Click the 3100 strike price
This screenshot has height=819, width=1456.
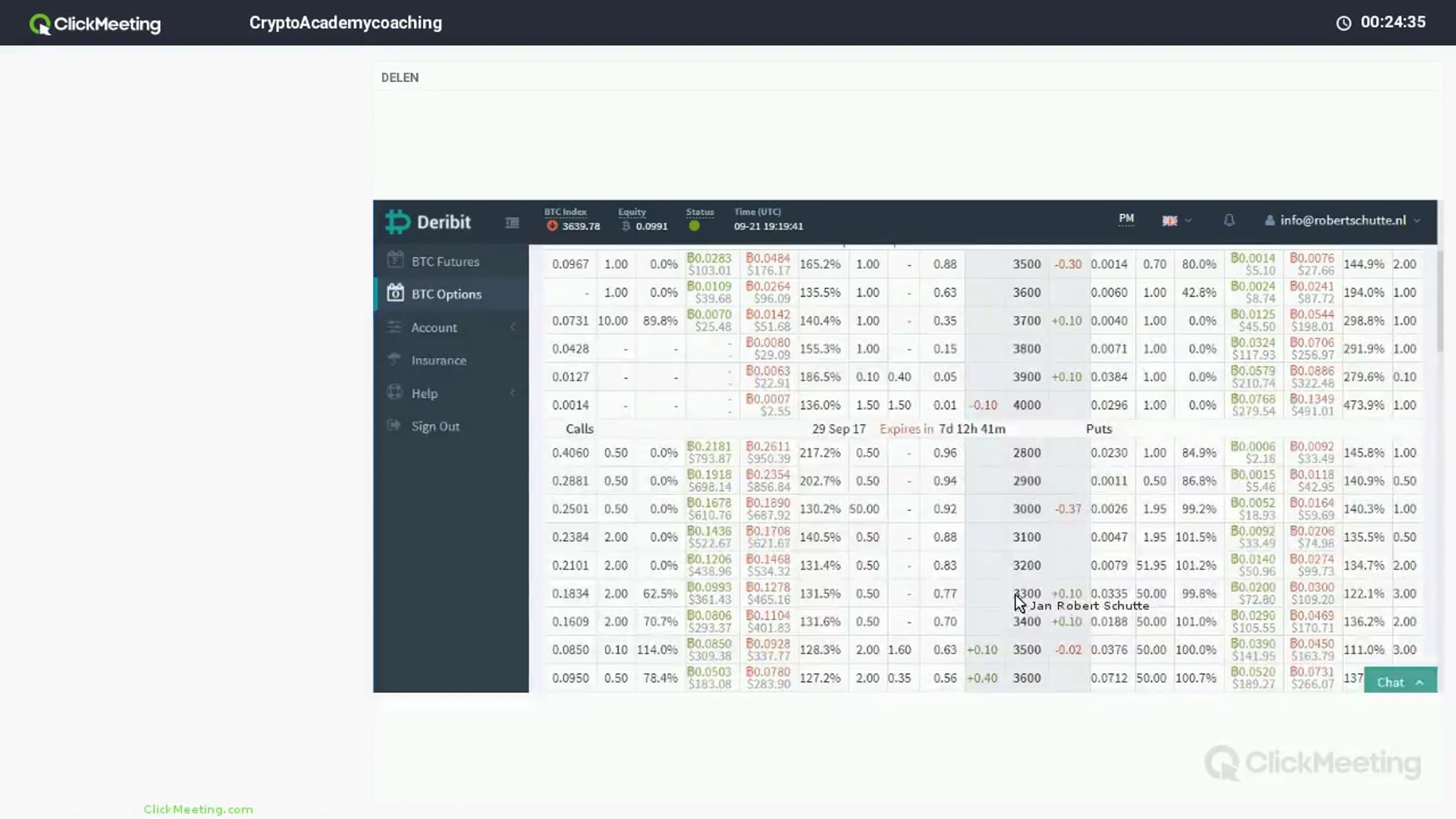coord(1026,537)
